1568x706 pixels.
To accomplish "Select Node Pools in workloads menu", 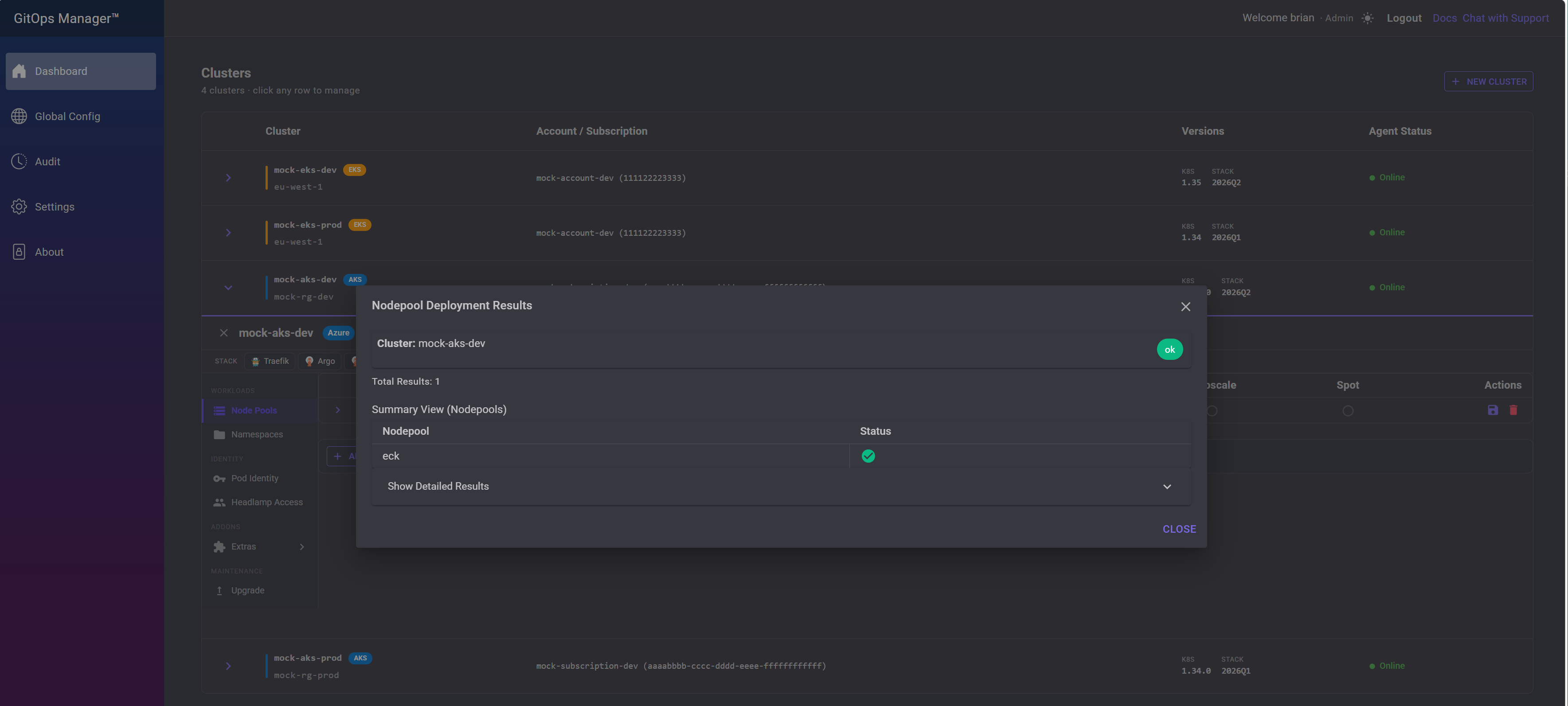I will 260,411.
